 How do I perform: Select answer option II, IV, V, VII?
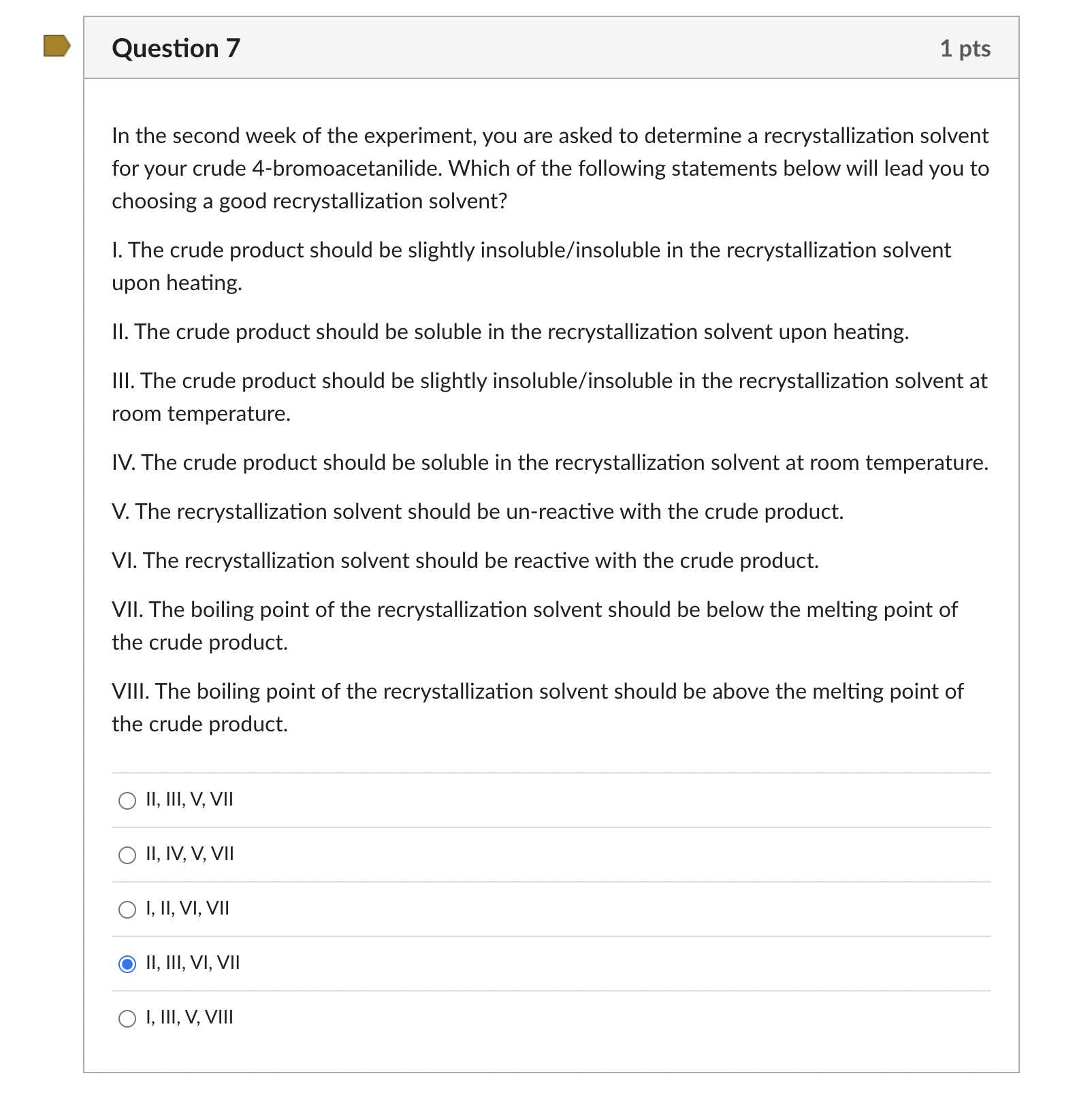[x=127, y=855]
